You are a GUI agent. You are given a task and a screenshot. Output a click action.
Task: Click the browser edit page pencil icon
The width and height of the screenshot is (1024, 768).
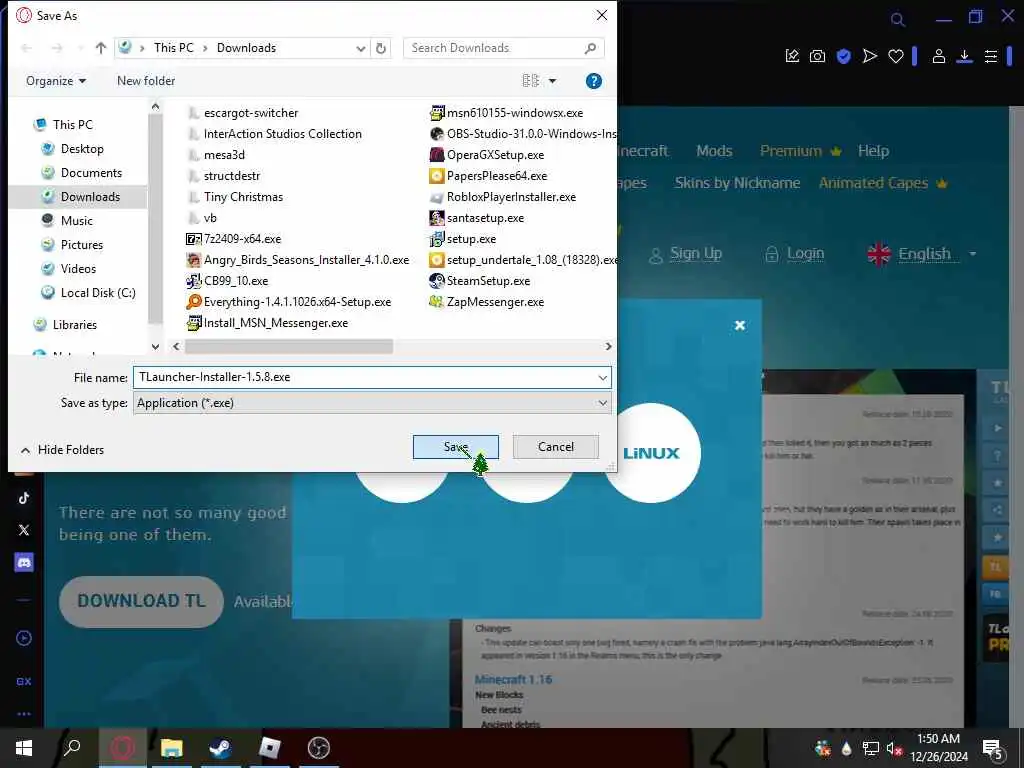pyautogui.click(x=792, y=56)
